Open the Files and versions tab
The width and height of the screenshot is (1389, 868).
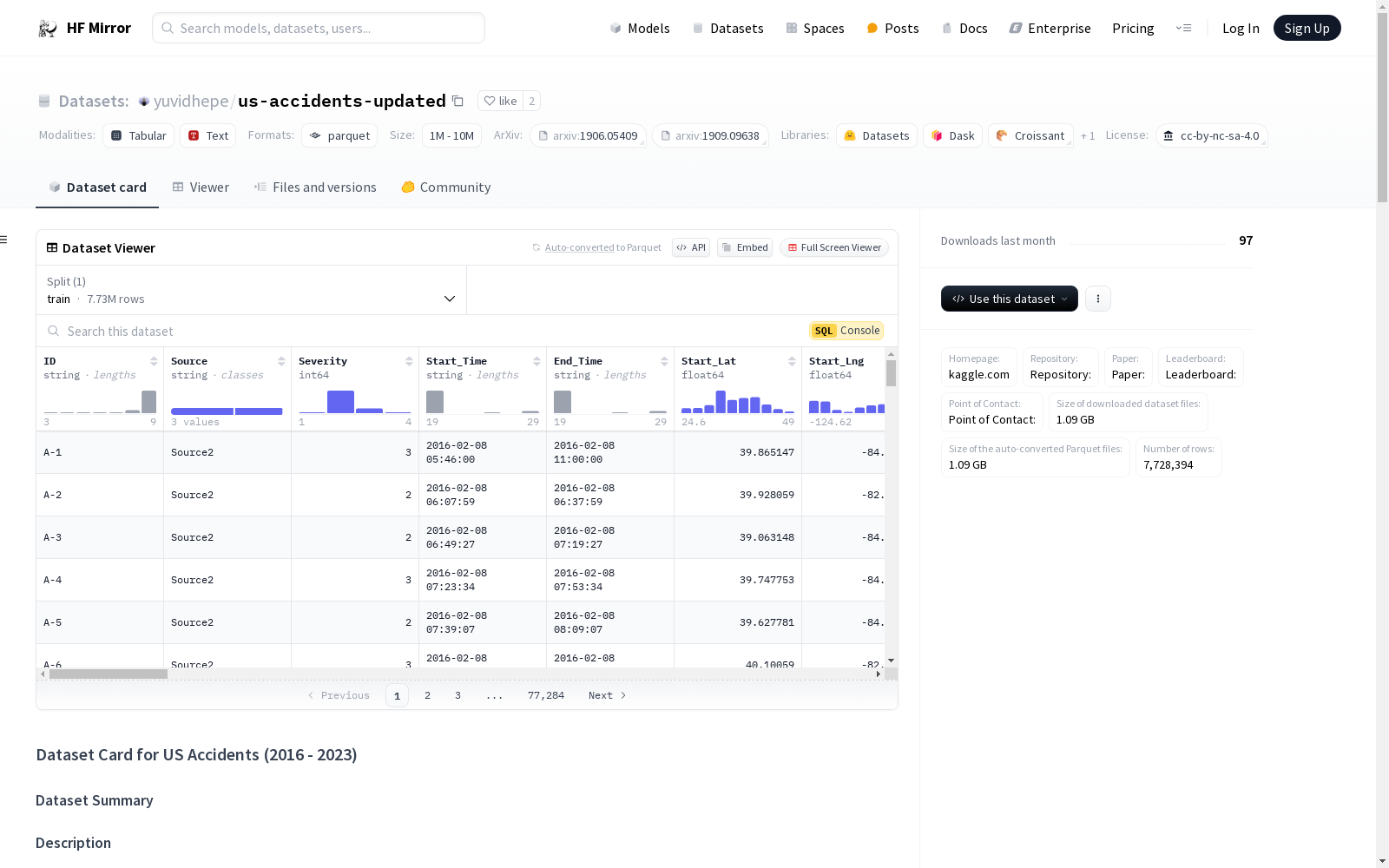315,187
